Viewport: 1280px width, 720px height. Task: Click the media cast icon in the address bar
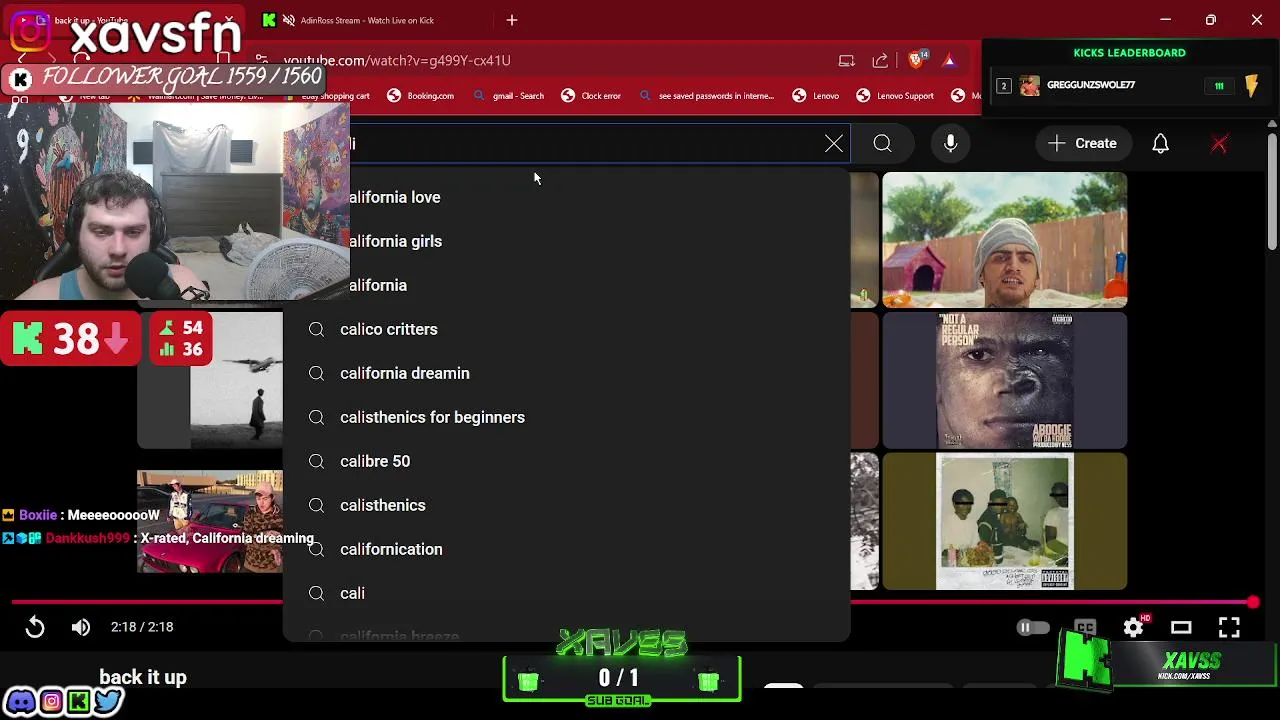point(847,61)
